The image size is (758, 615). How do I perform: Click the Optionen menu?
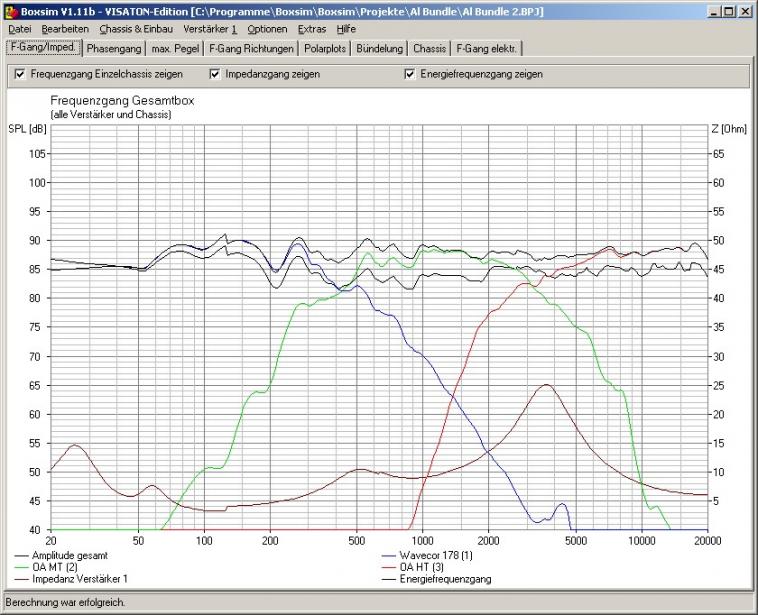267,29
